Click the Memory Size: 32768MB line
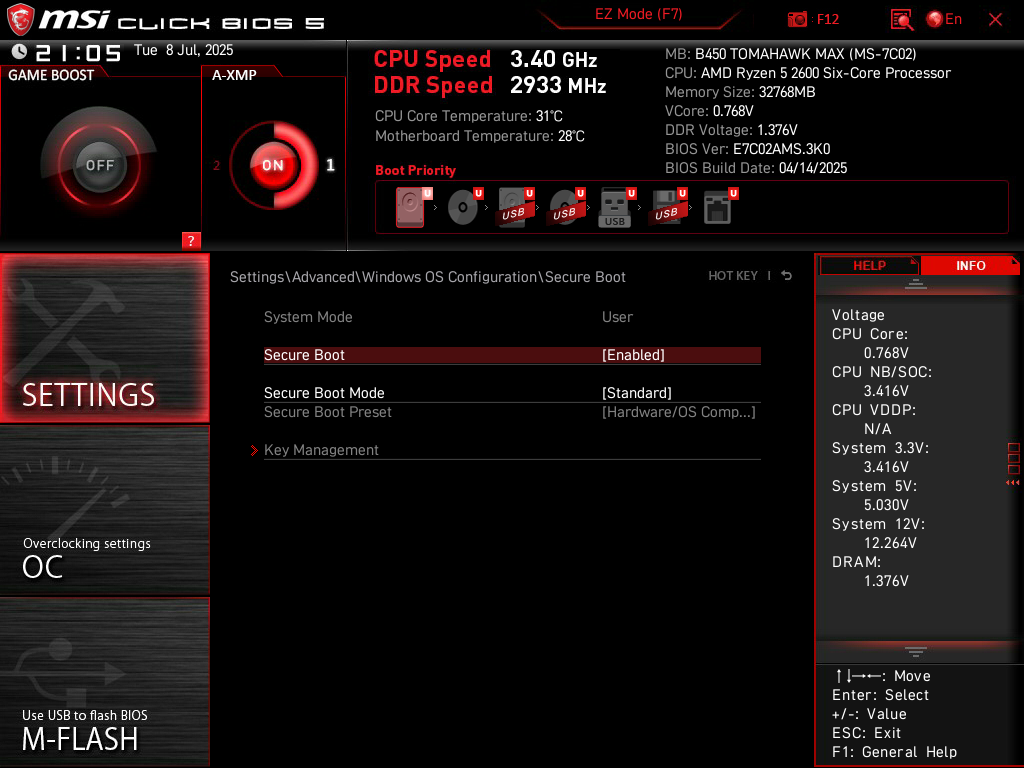The width and height of the screenshot is (1024, 768). point(740,92)
